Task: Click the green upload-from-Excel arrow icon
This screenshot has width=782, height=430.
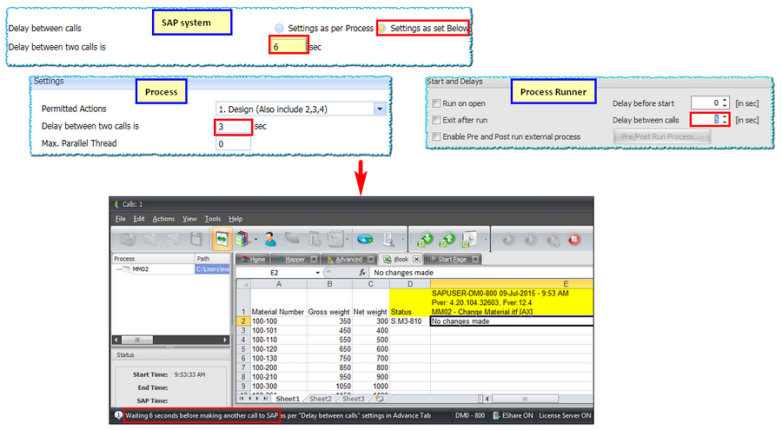Action: point(447,239)
